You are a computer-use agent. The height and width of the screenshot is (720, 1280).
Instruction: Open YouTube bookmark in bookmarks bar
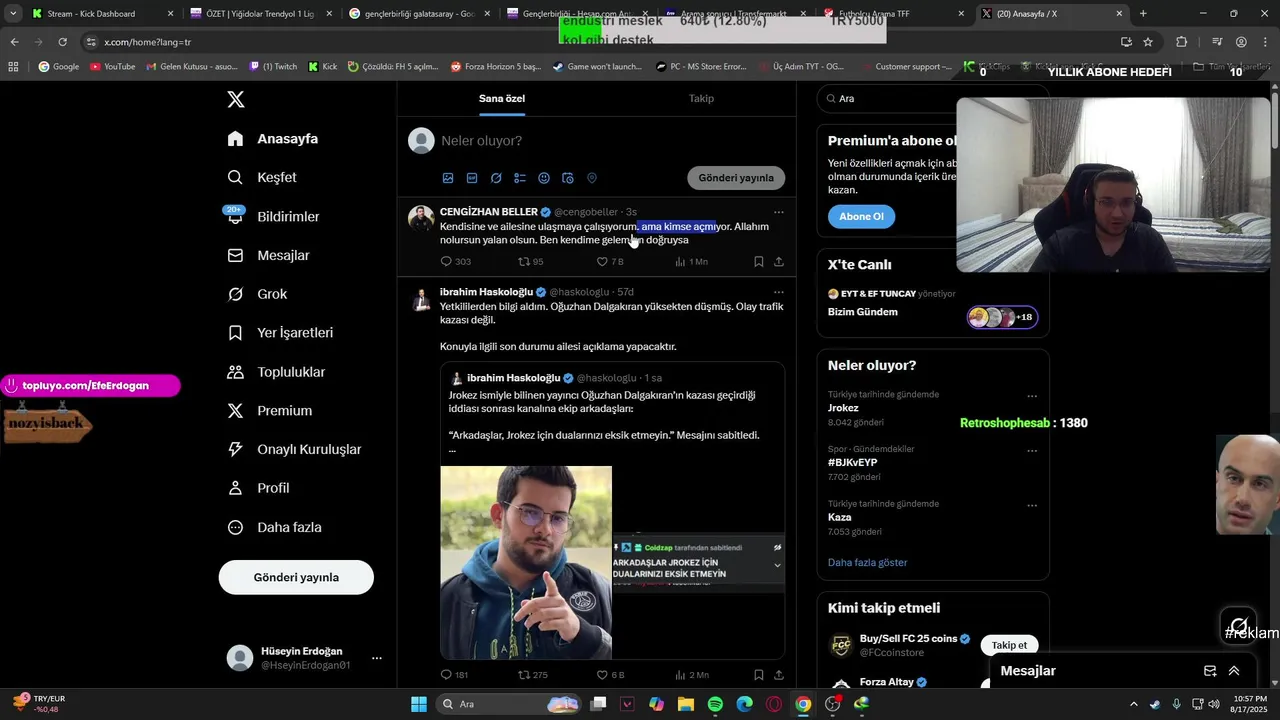(x=112, y=66)
